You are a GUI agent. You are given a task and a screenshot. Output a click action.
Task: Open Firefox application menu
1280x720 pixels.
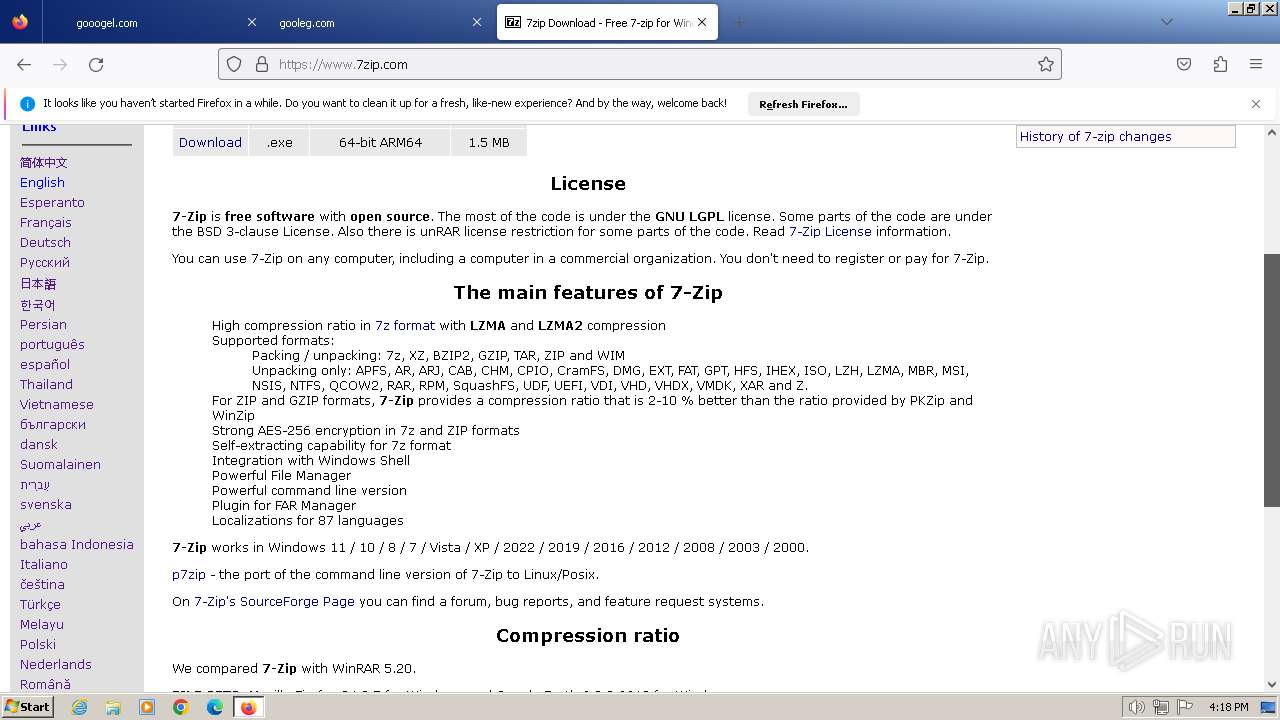(x=1256, y=64)
